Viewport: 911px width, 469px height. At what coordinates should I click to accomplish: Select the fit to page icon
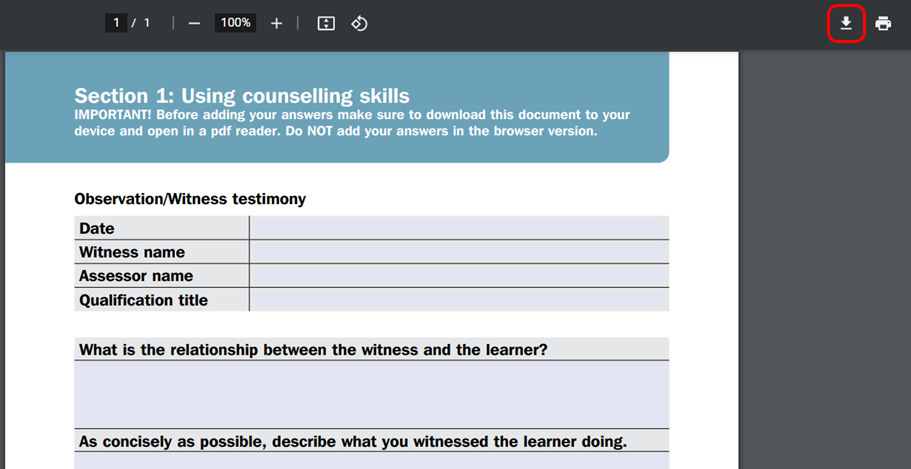click(326, 23)
